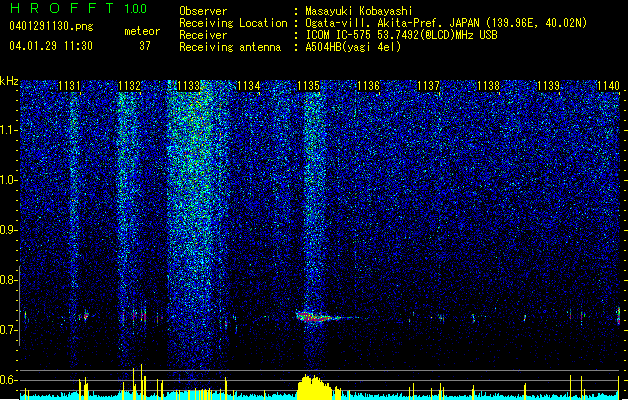The image size is (629, 400).
Task: Click the 1135 time marker
Action: (308, 86)
